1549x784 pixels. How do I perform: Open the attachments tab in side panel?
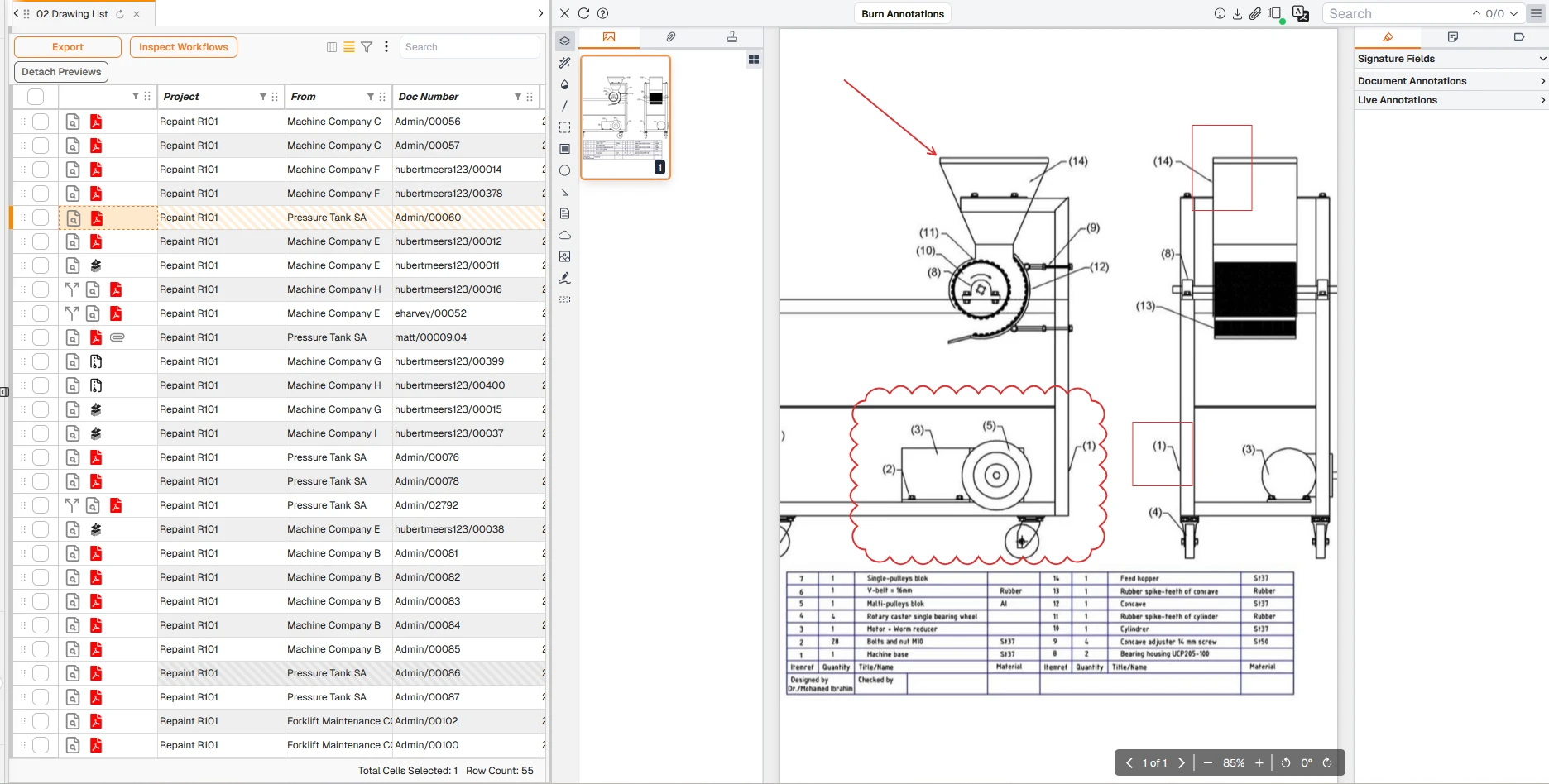coord(671,37)
